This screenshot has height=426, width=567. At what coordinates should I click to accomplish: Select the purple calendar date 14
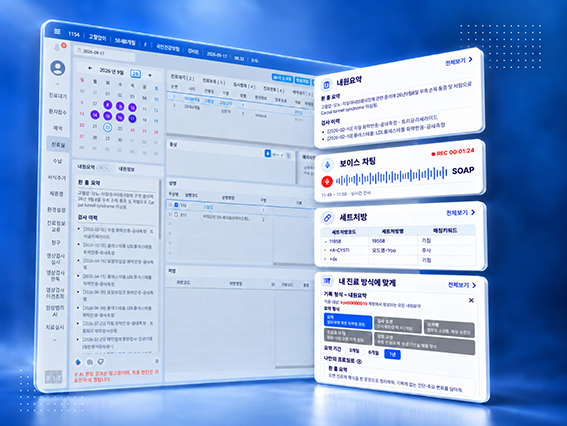[95, 115]
